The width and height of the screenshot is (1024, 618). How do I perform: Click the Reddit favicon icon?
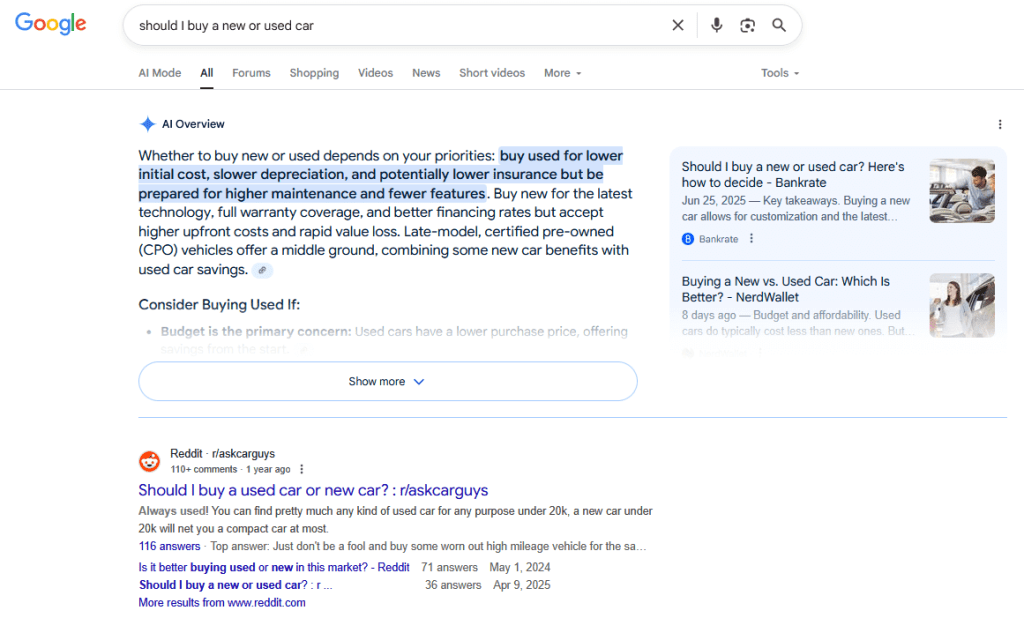tap(150, 461)
